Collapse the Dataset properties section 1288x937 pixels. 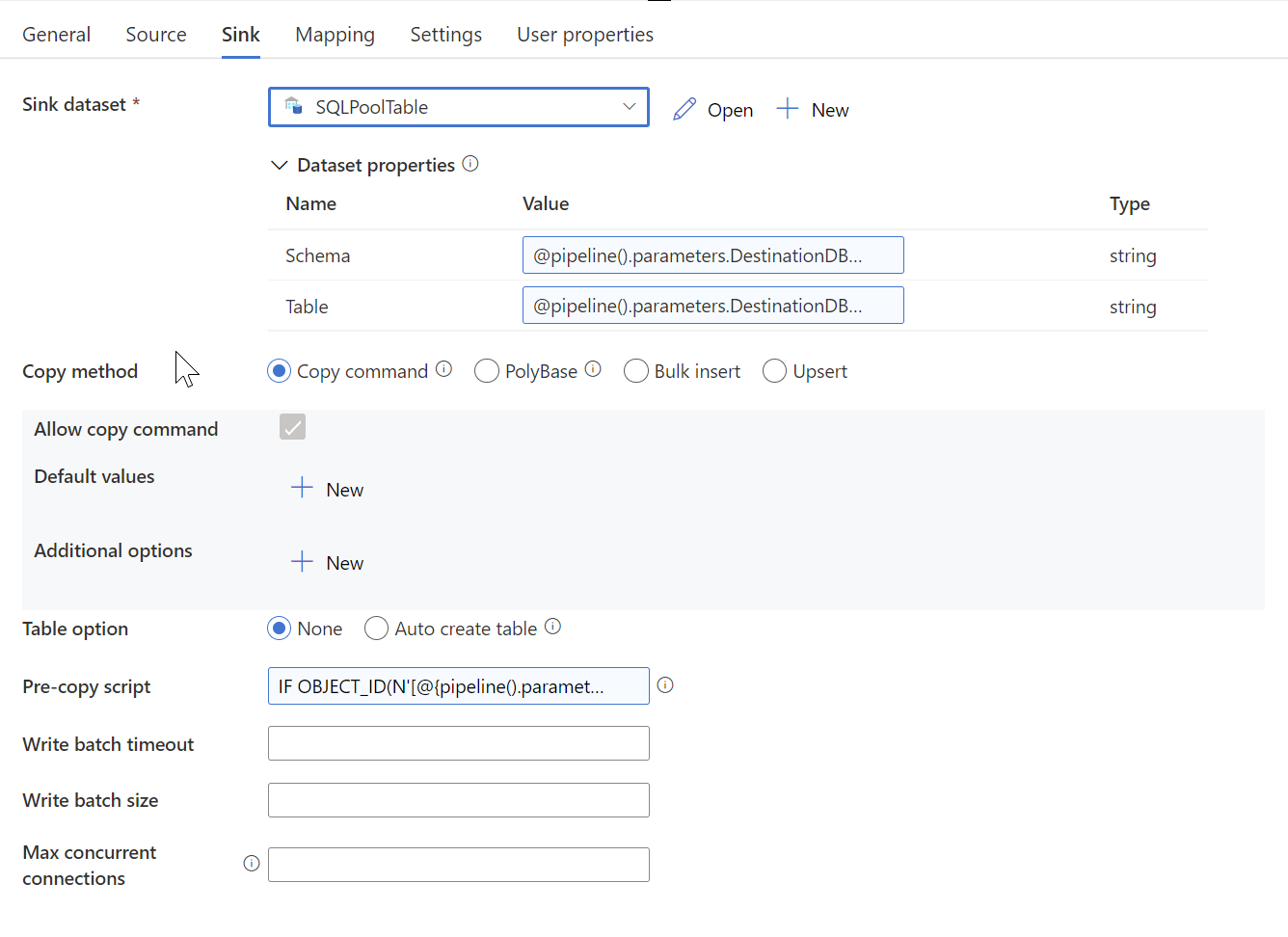coord(280,165)
